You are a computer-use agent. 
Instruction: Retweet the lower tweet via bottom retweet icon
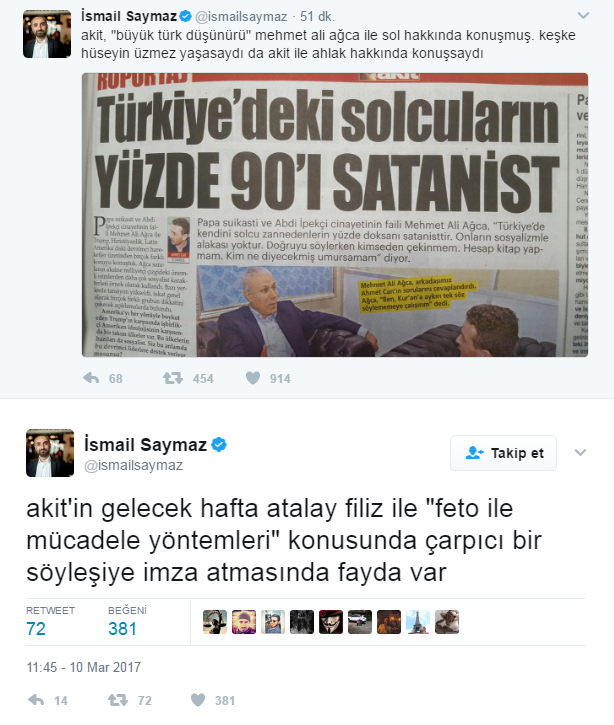pyautogui.click(x=118, y=700)
